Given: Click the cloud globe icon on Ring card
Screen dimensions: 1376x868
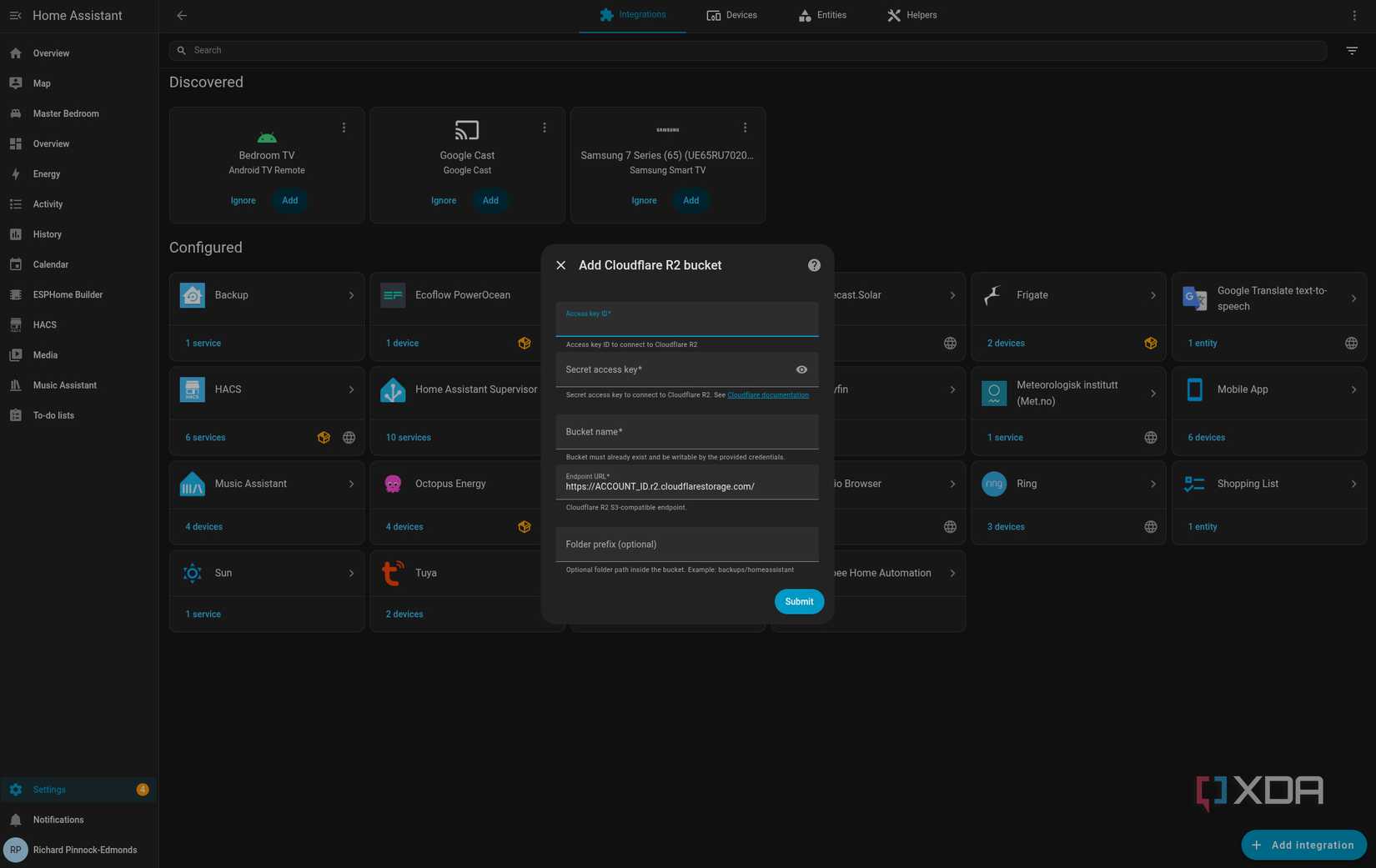Looking at the screenshot, I should pyautogui.click(x=1151, y=527).
